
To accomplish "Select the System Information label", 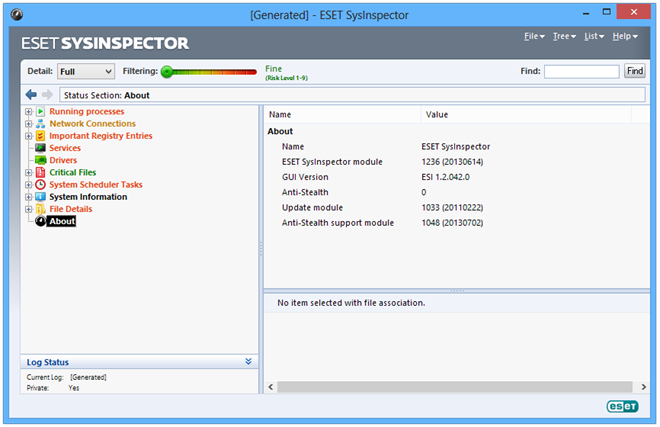I will point(88,197).
